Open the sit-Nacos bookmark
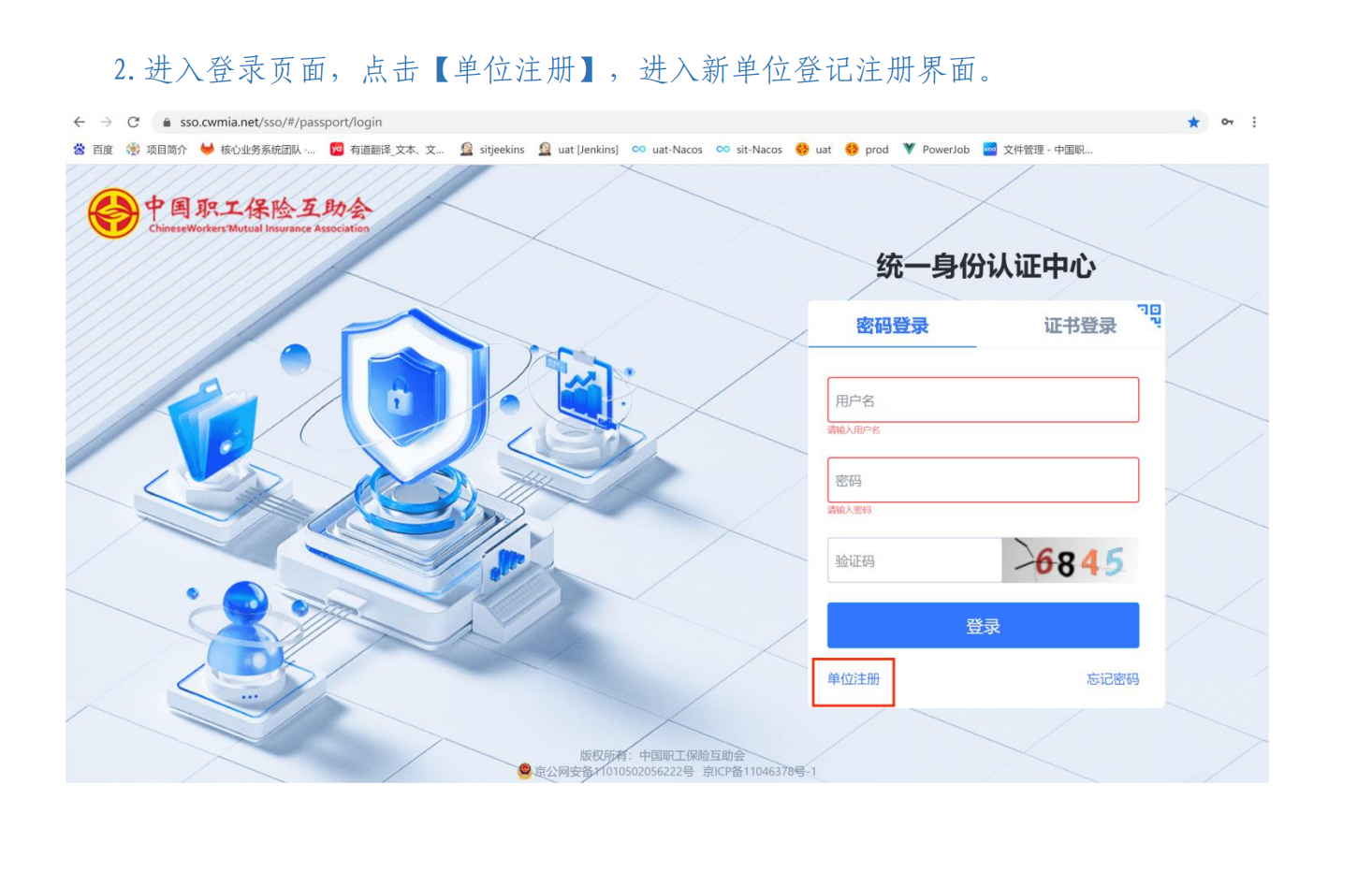This screenshot has height=872, width=1372. [749, 150]
